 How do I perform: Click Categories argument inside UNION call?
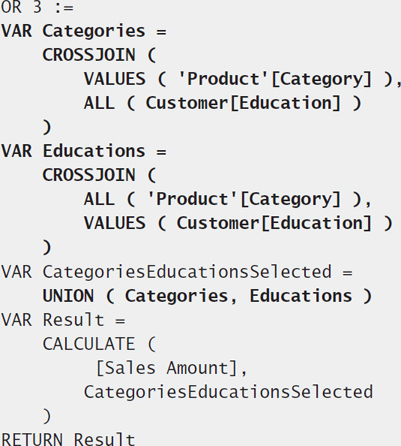coord(176,296)
